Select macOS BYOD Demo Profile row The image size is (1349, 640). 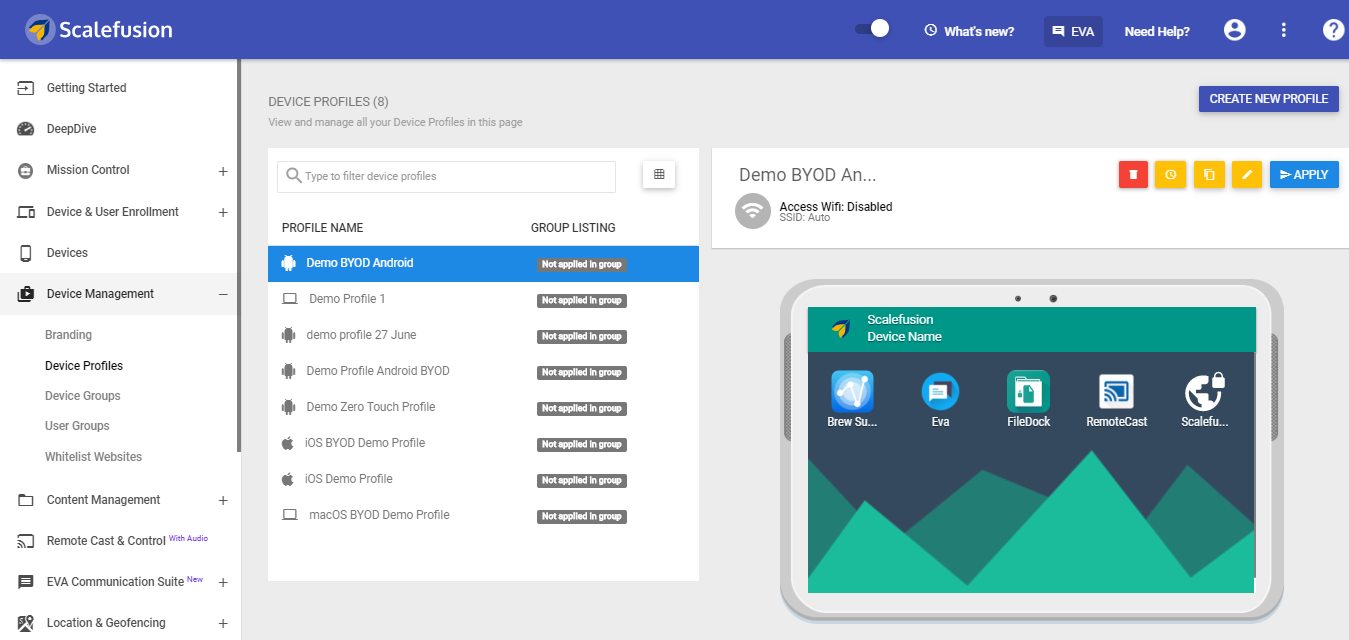coord(483,516)
